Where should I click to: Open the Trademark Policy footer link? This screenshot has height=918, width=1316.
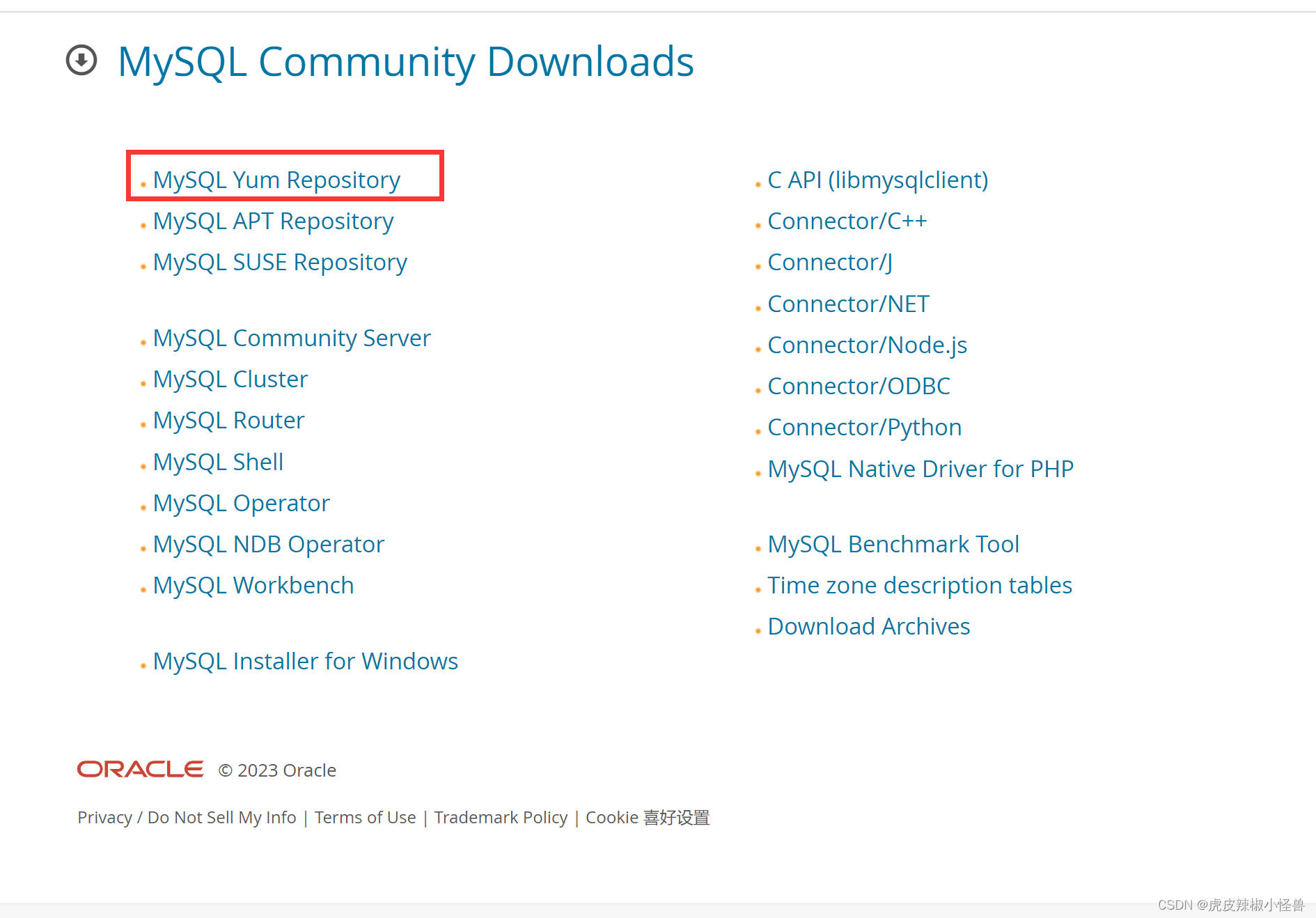501,817
